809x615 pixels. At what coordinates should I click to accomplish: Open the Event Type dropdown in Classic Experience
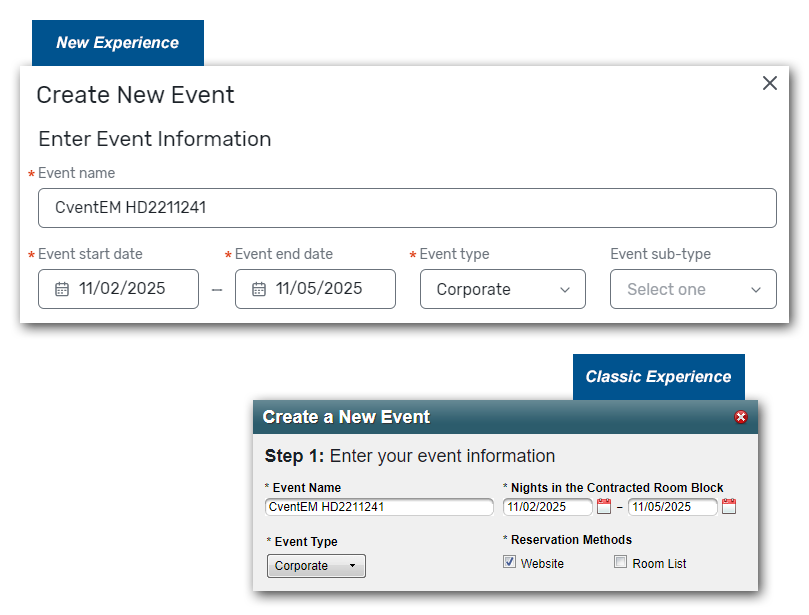(315, 565)
